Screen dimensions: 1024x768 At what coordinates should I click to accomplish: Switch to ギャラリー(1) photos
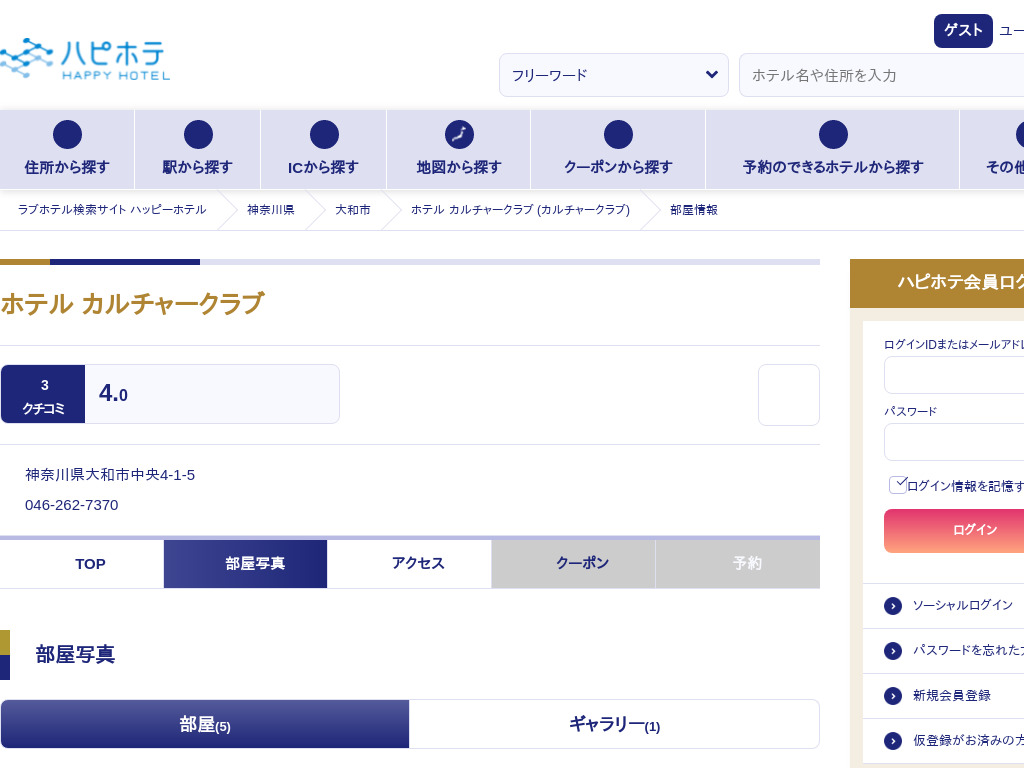pyautogui.click(x=614, y=724)
